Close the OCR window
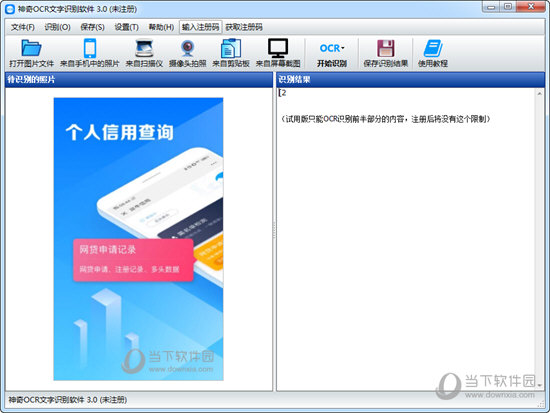The image size is (550, 413). [531, 7]
